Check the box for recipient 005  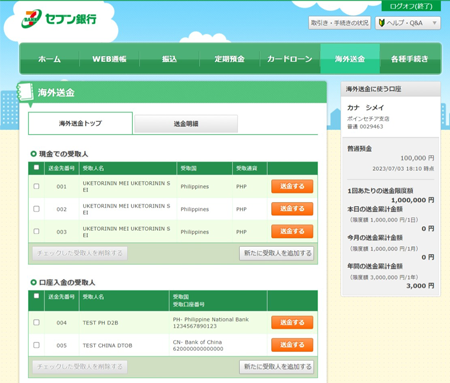pos(36,345)
